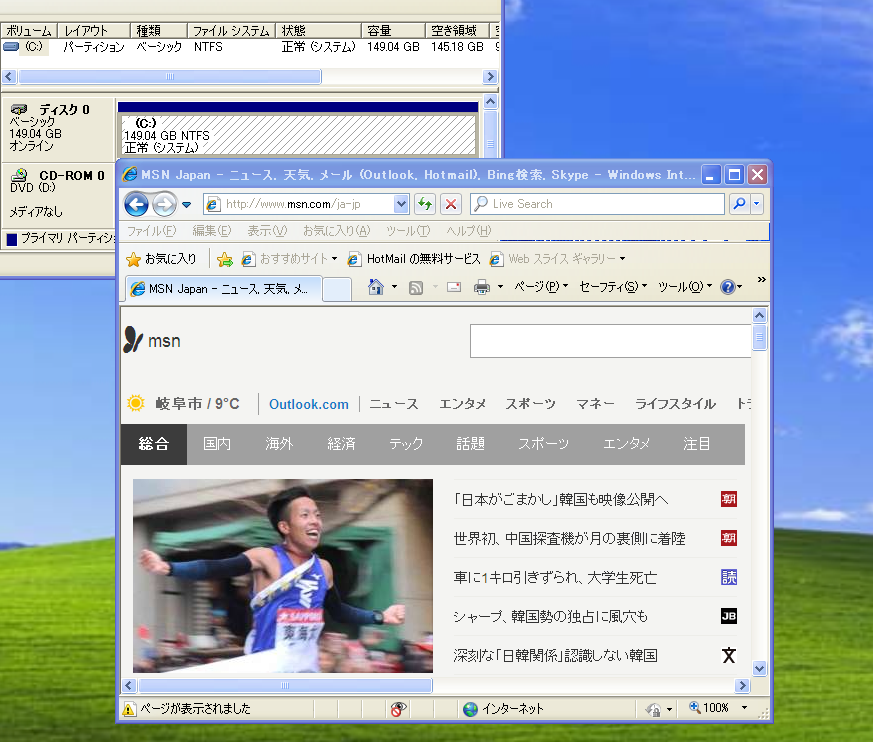Open the runner photo headline thumbnail
This screenshot has width=873, height=742.
tap(283, 576)
